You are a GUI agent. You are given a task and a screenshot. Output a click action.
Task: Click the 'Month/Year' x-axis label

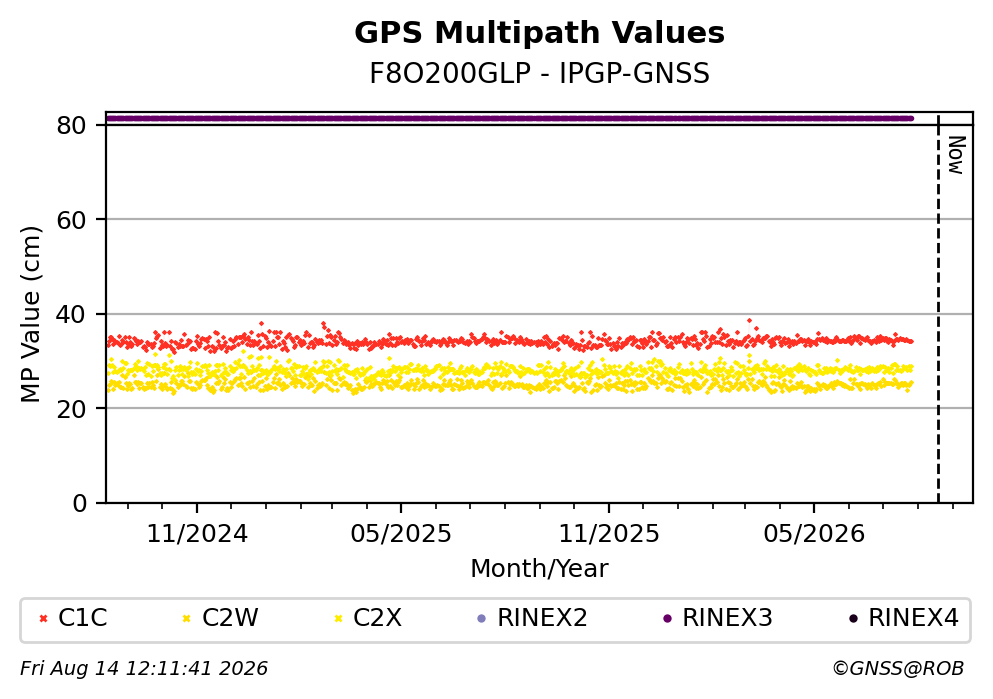click(x=539, y=569)
